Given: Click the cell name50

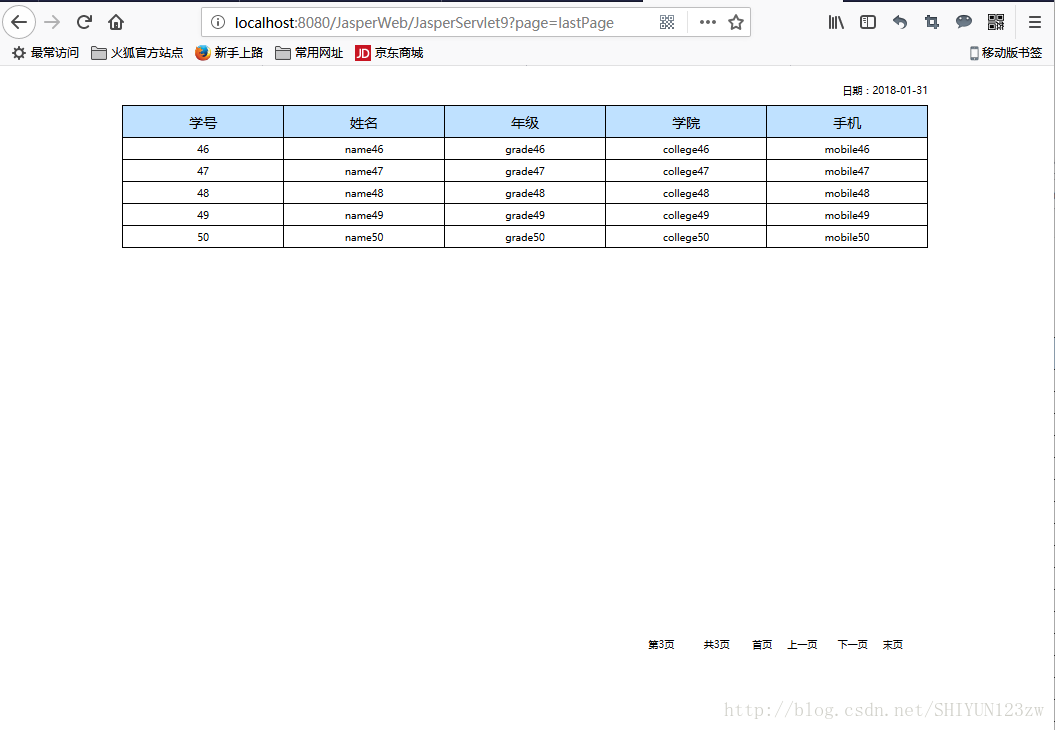Looking at the screenshot, I should pyautogui.click(x=364, y=238).
